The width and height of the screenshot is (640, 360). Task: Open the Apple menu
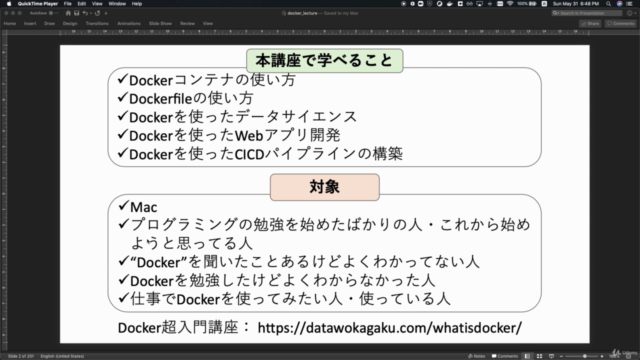tap(9, 4)
